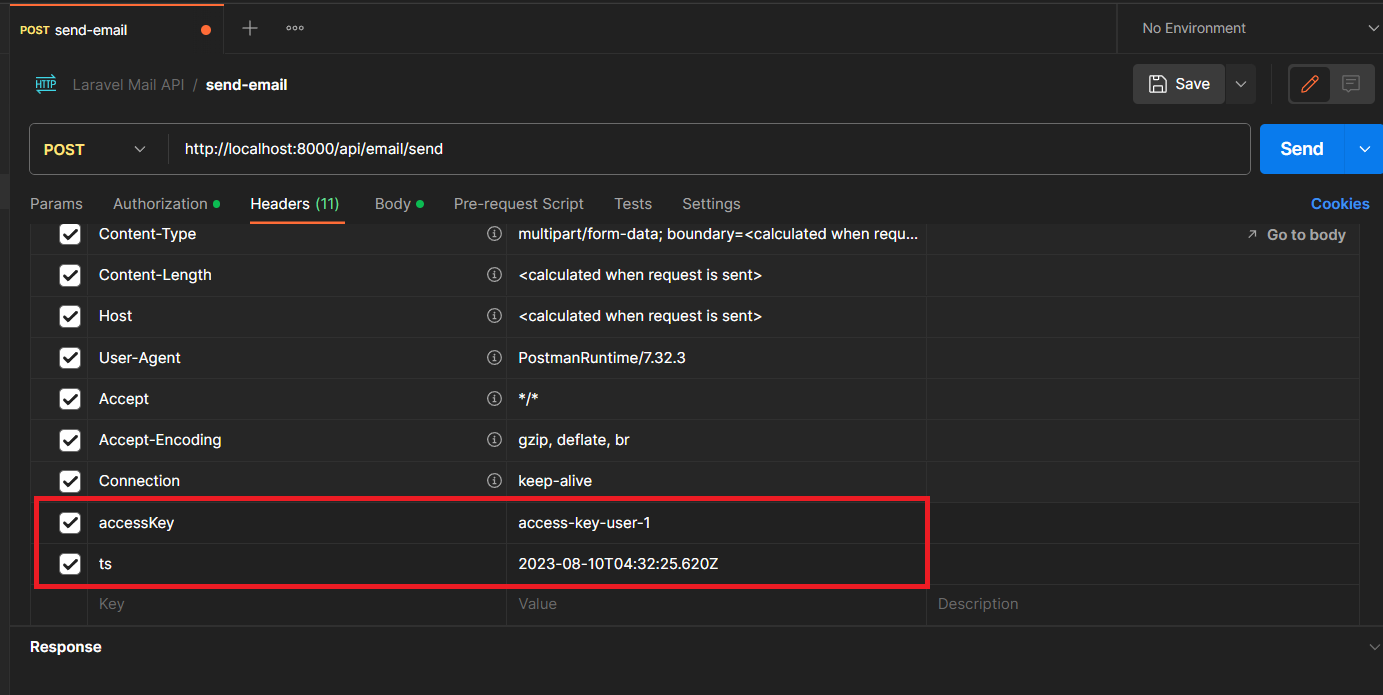Disable the ts header checkbox
Screen dimensions: 1383x695
pos(70,564)
